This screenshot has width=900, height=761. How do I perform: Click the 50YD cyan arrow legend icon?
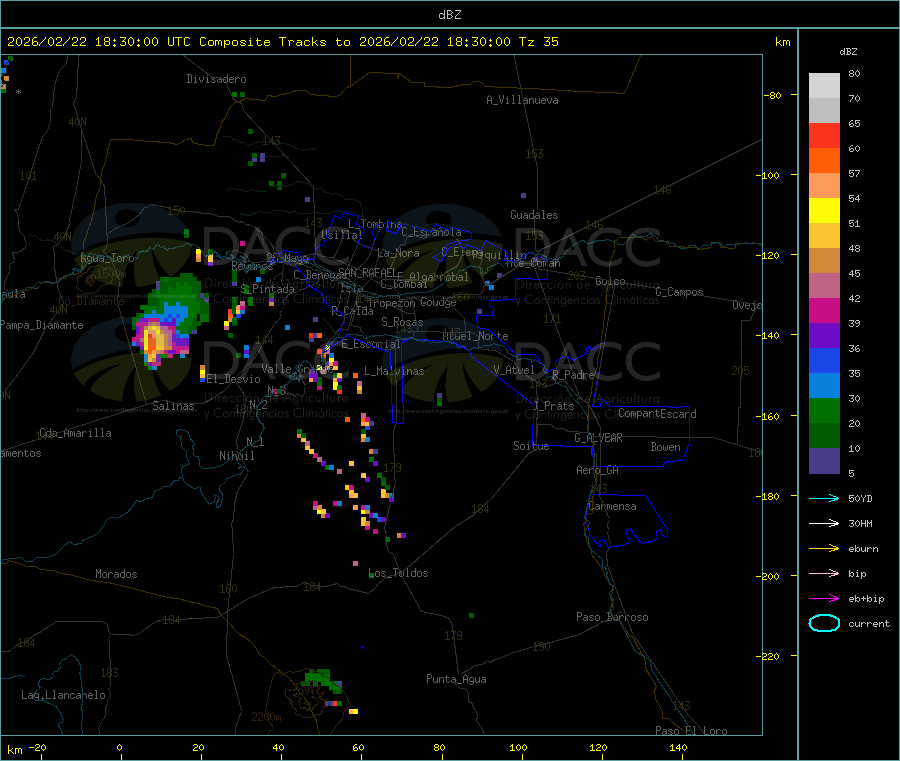click(824, 498)
